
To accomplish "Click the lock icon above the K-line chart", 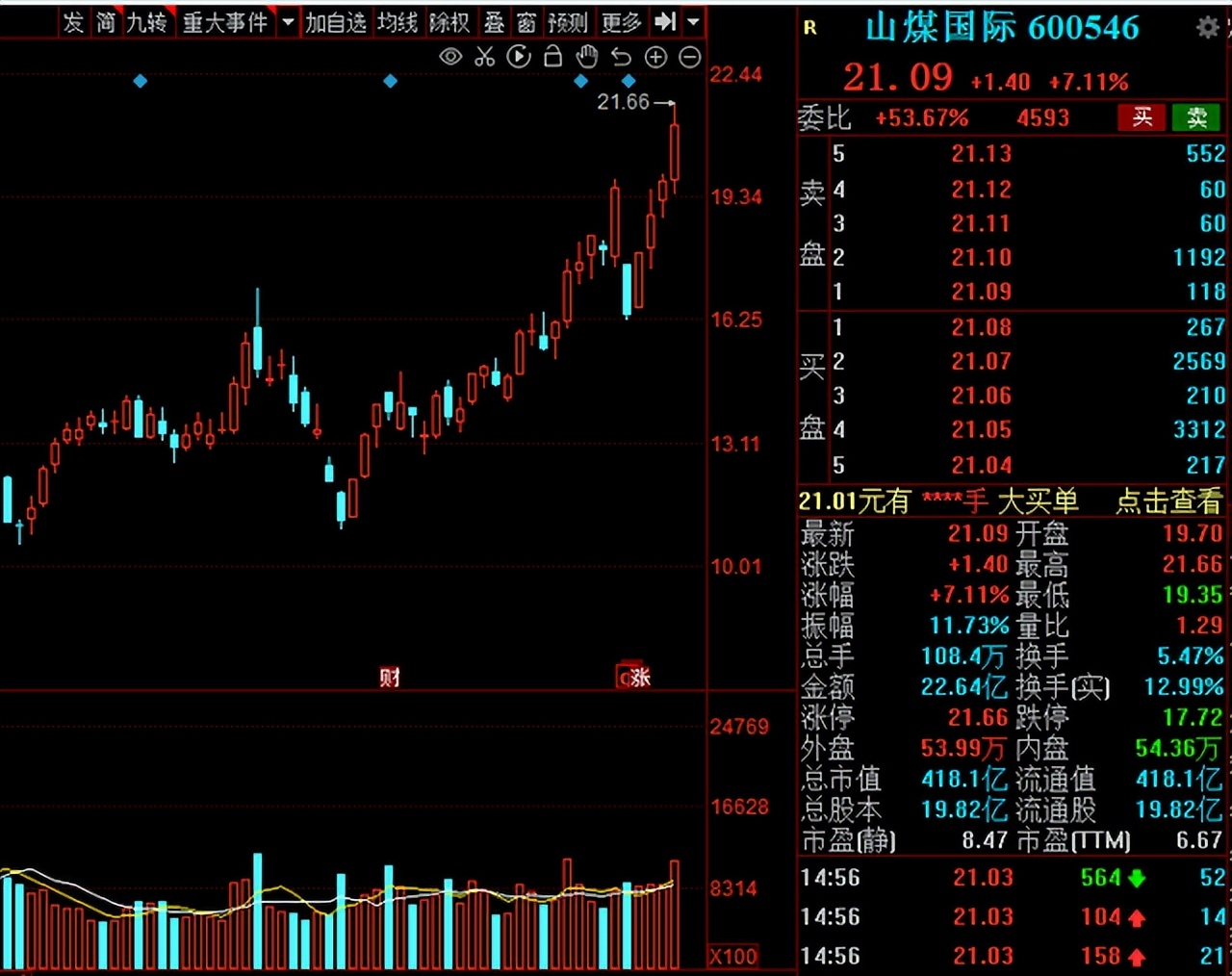I will pyautogui.click(x=552, y=58).
